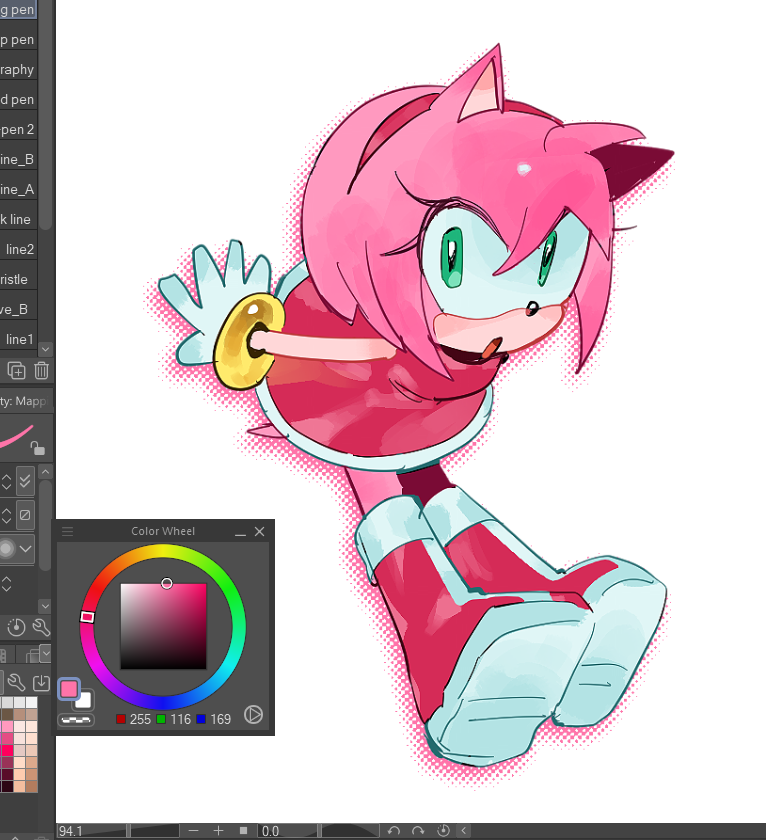
Task: Open the opacity dynamics slashed-square button
Action: point(25,515)
